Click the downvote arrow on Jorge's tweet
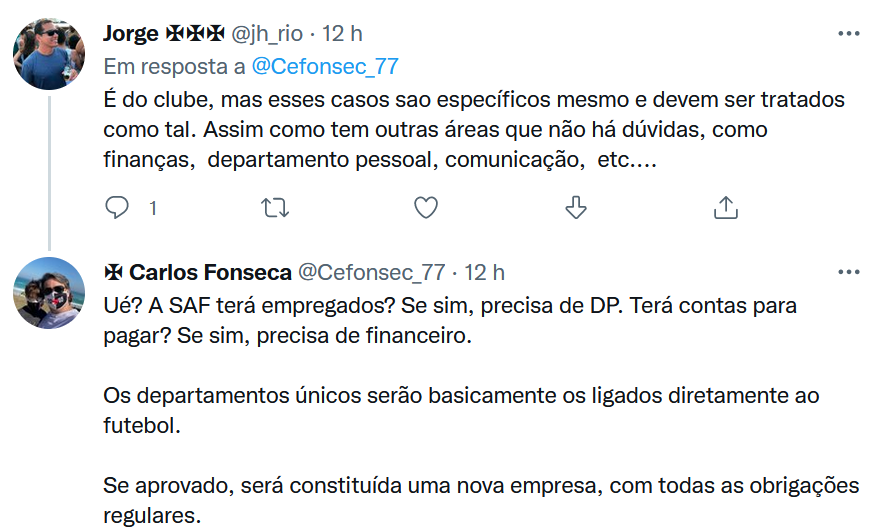882x532 pixels. [575, 207]
